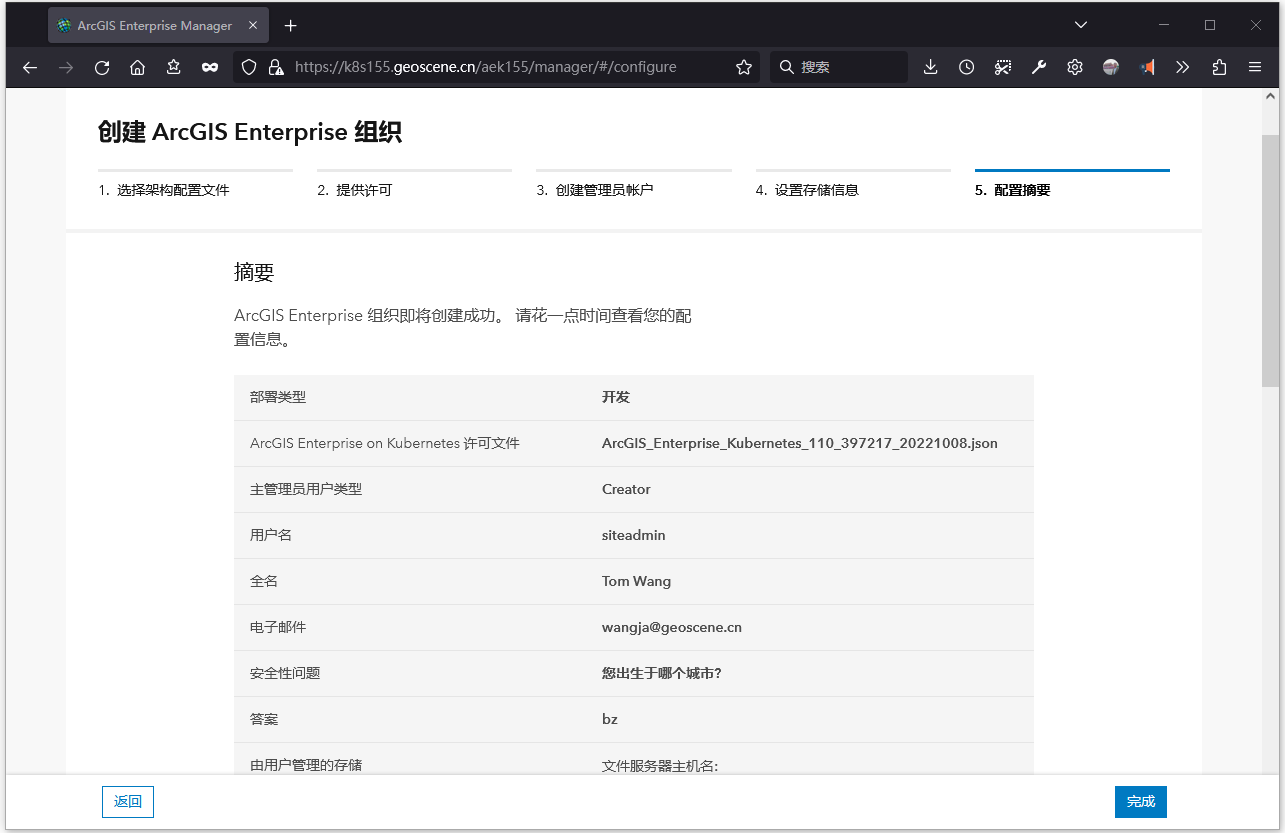
Task: Click the 电子邮件 row label
Action: click(278, 627)
